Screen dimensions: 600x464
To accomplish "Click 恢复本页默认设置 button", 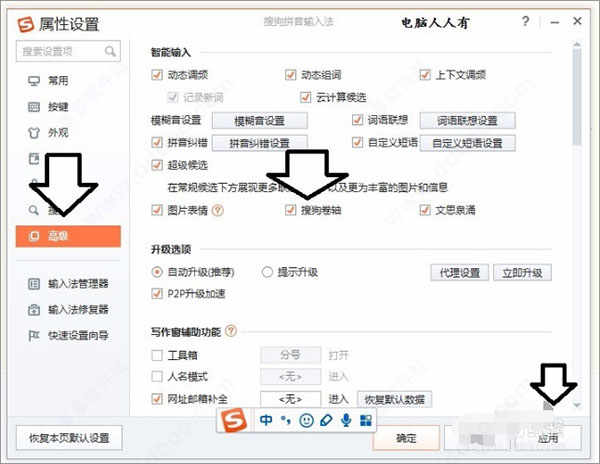I will click(x=69, y=438).
